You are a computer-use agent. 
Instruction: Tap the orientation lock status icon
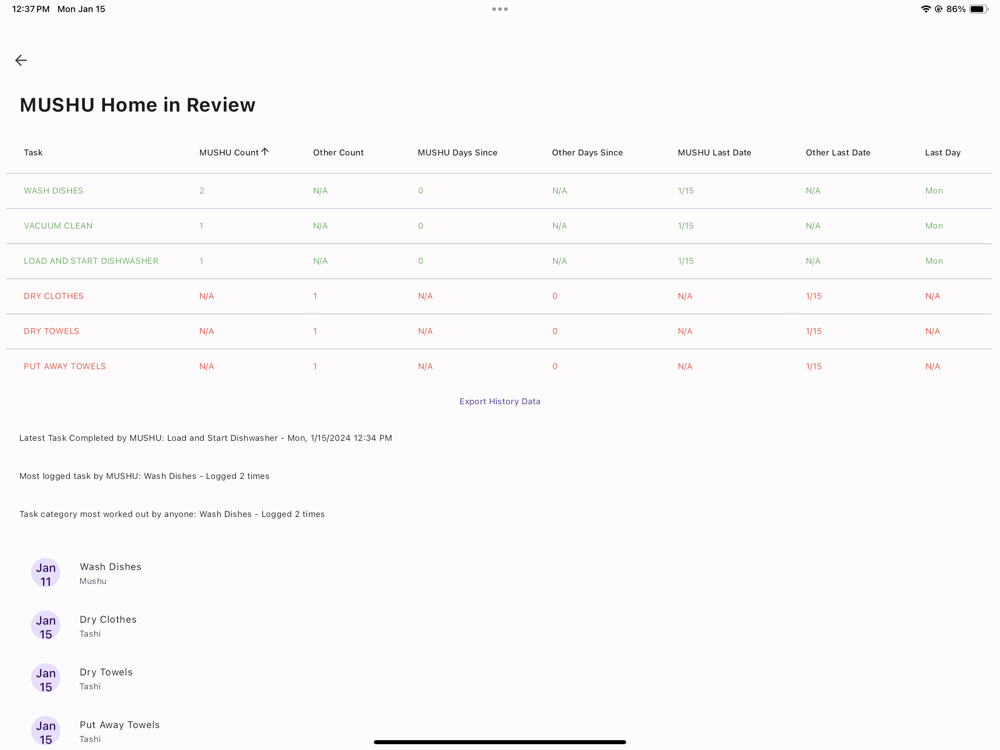click(938, 9)
